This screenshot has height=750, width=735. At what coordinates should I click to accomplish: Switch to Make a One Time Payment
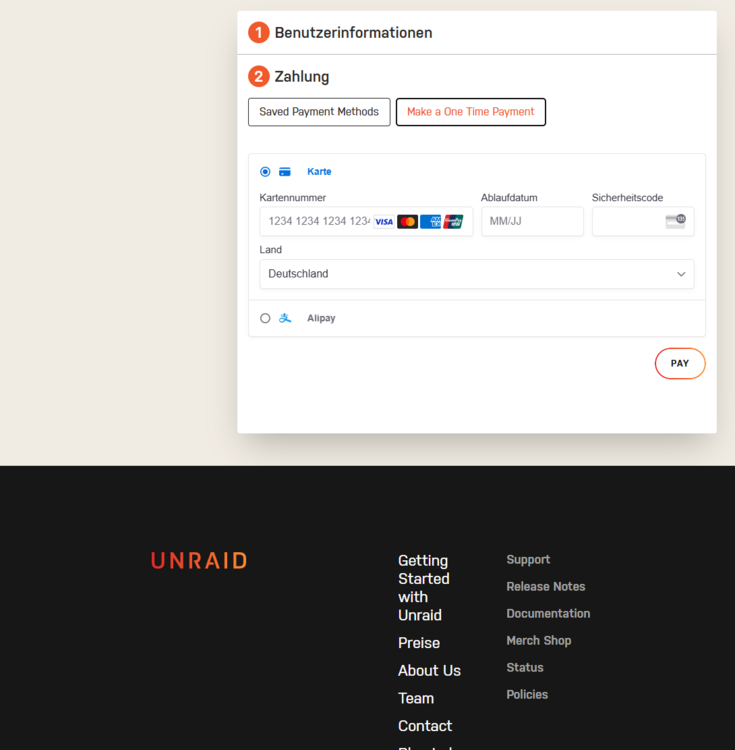471,112
